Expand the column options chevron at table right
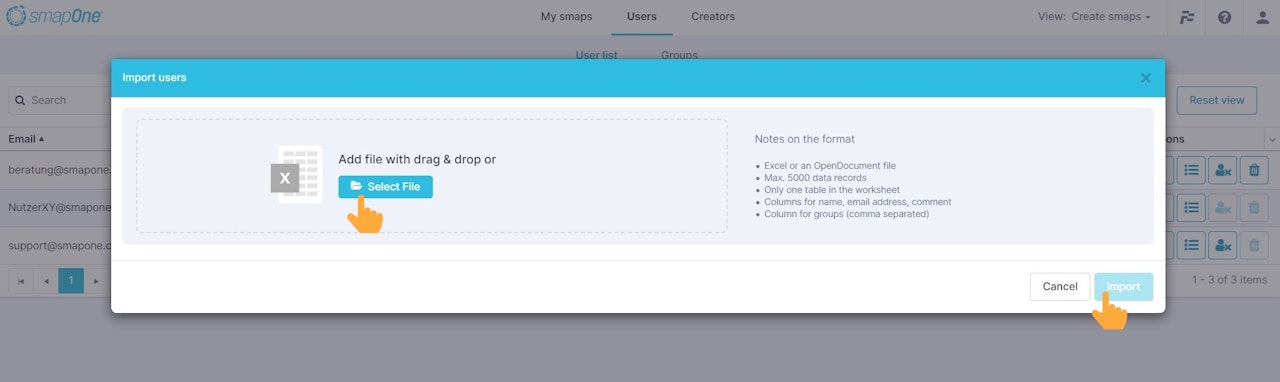Viewport: 1280px width, 382px height. [x=1272, y=139]
